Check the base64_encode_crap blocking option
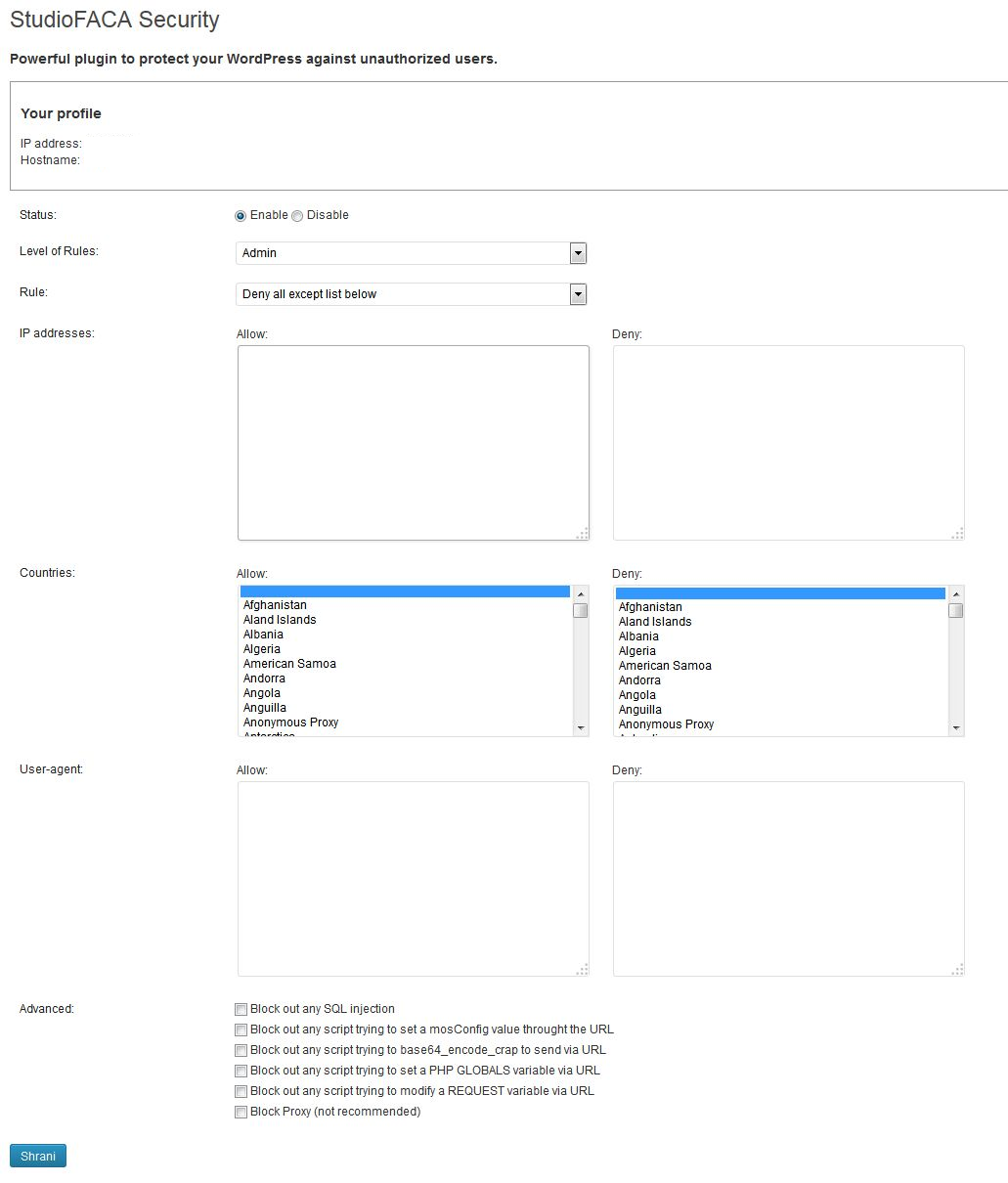1008x1183 pixels. (x=241, y=1050)
